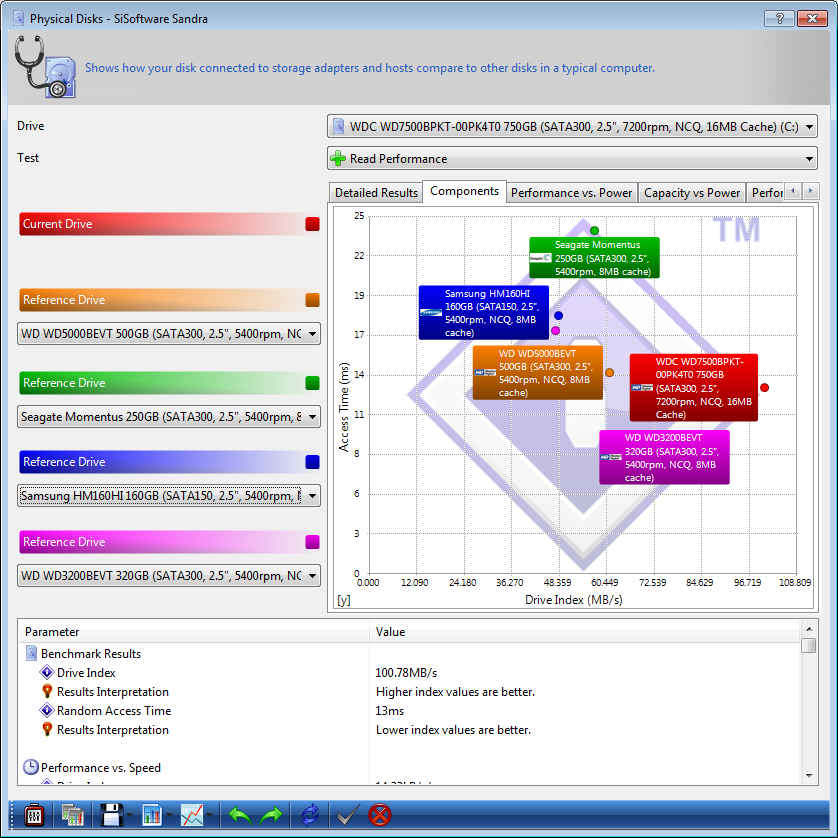Click the green Reference Drive color swatch

312,383
